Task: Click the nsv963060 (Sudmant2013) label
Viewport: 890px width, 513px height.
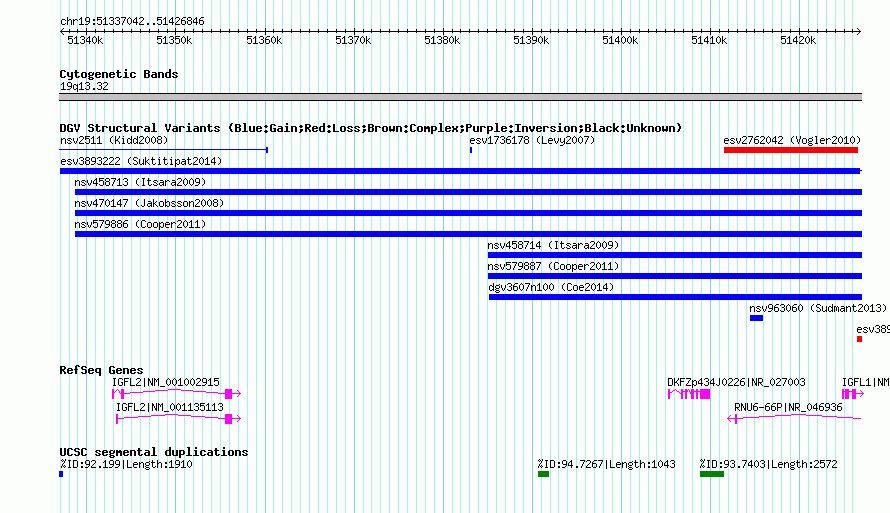Action: [x=818, y=308]
